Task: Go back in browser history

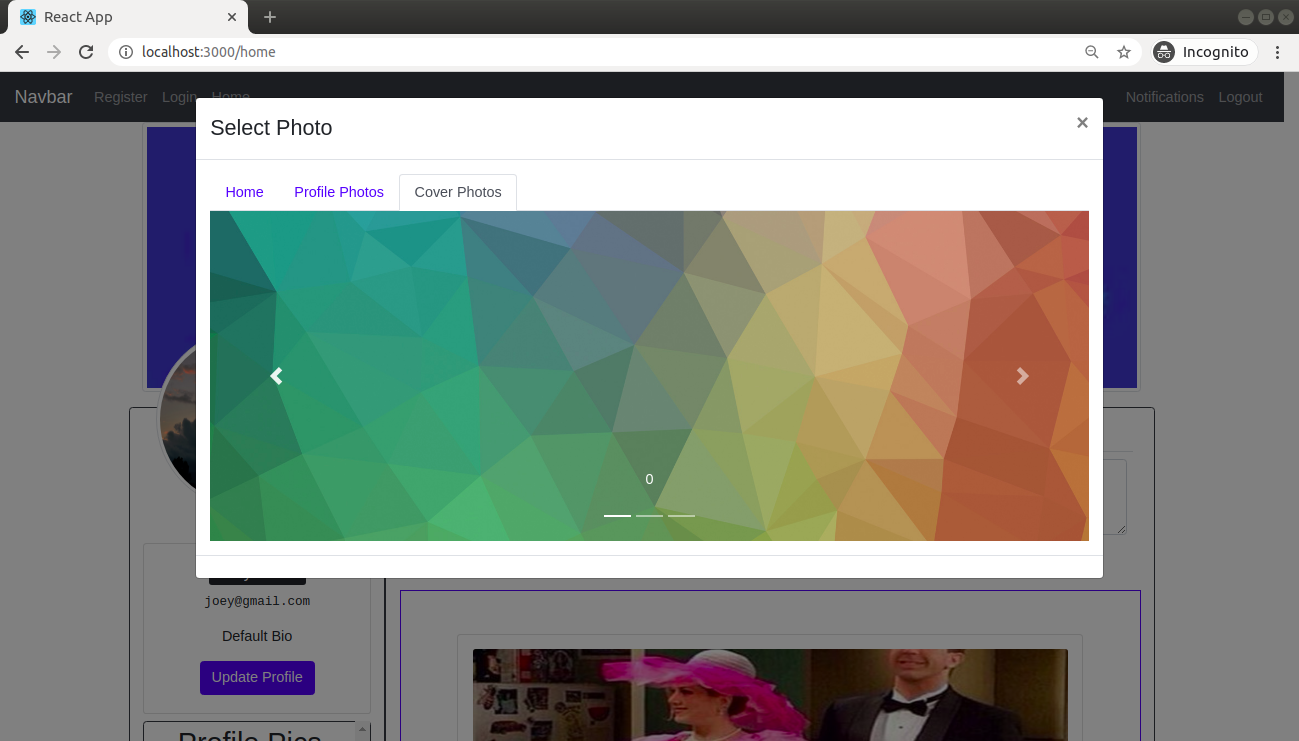Action: (22, 52)
